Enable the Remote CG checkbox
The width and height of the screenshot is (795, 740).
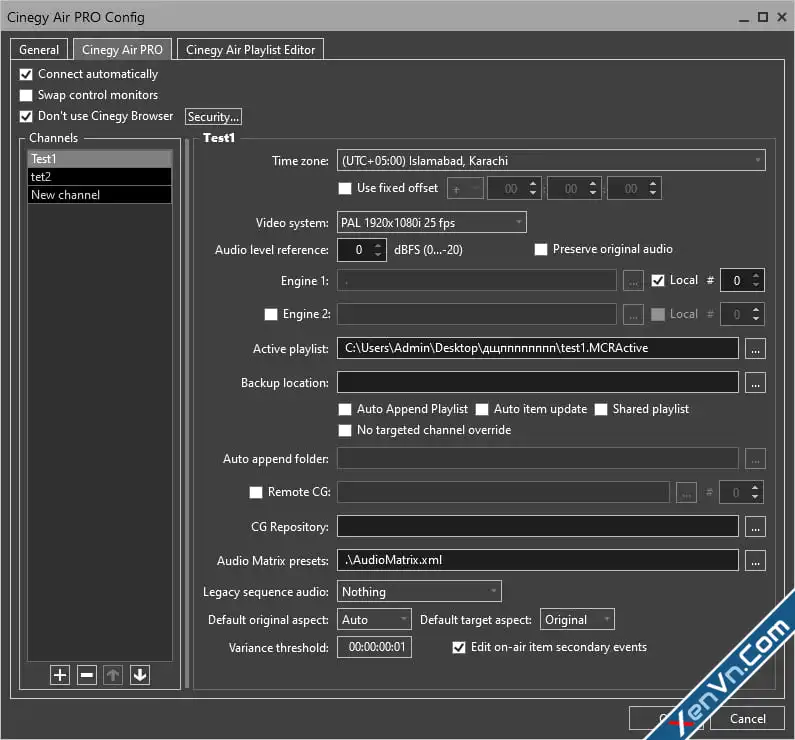tap(256, 492)
